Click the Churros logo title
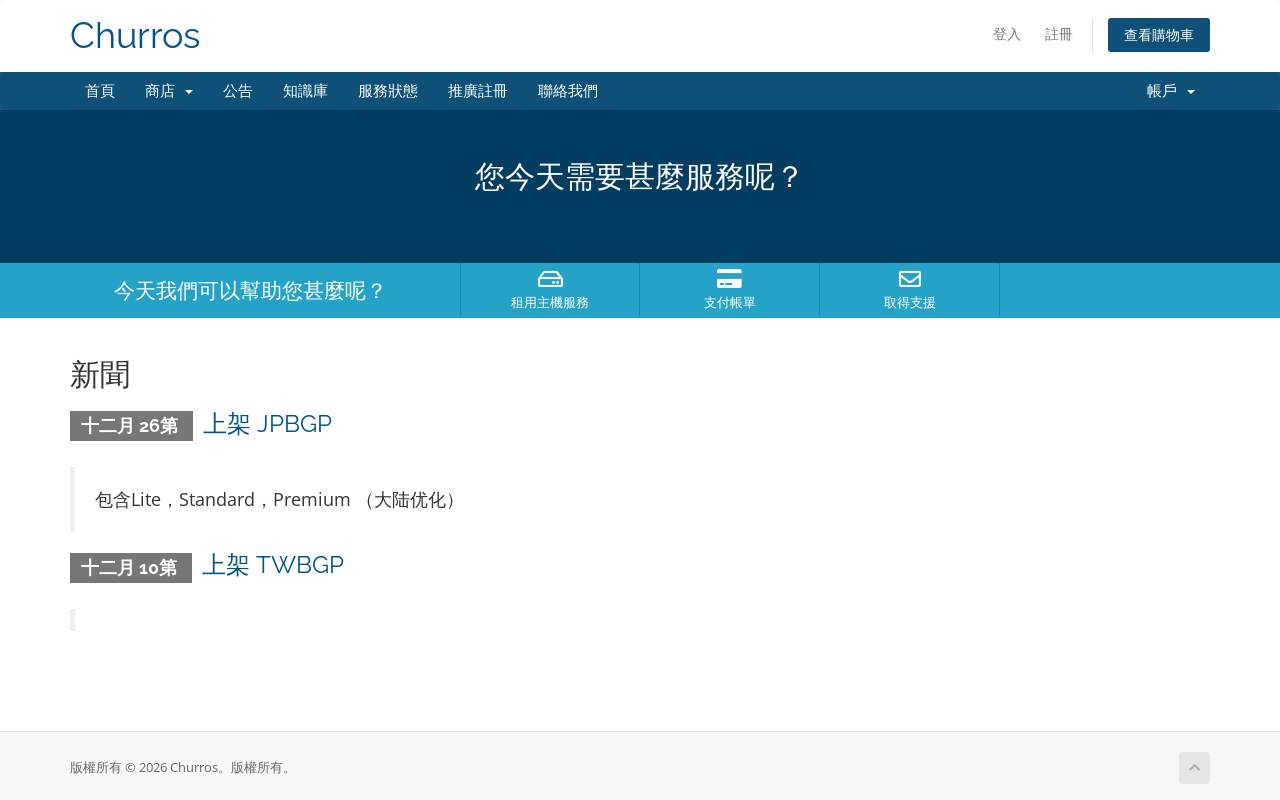The height and width of the screenshot is (800, 1280). 135,36
